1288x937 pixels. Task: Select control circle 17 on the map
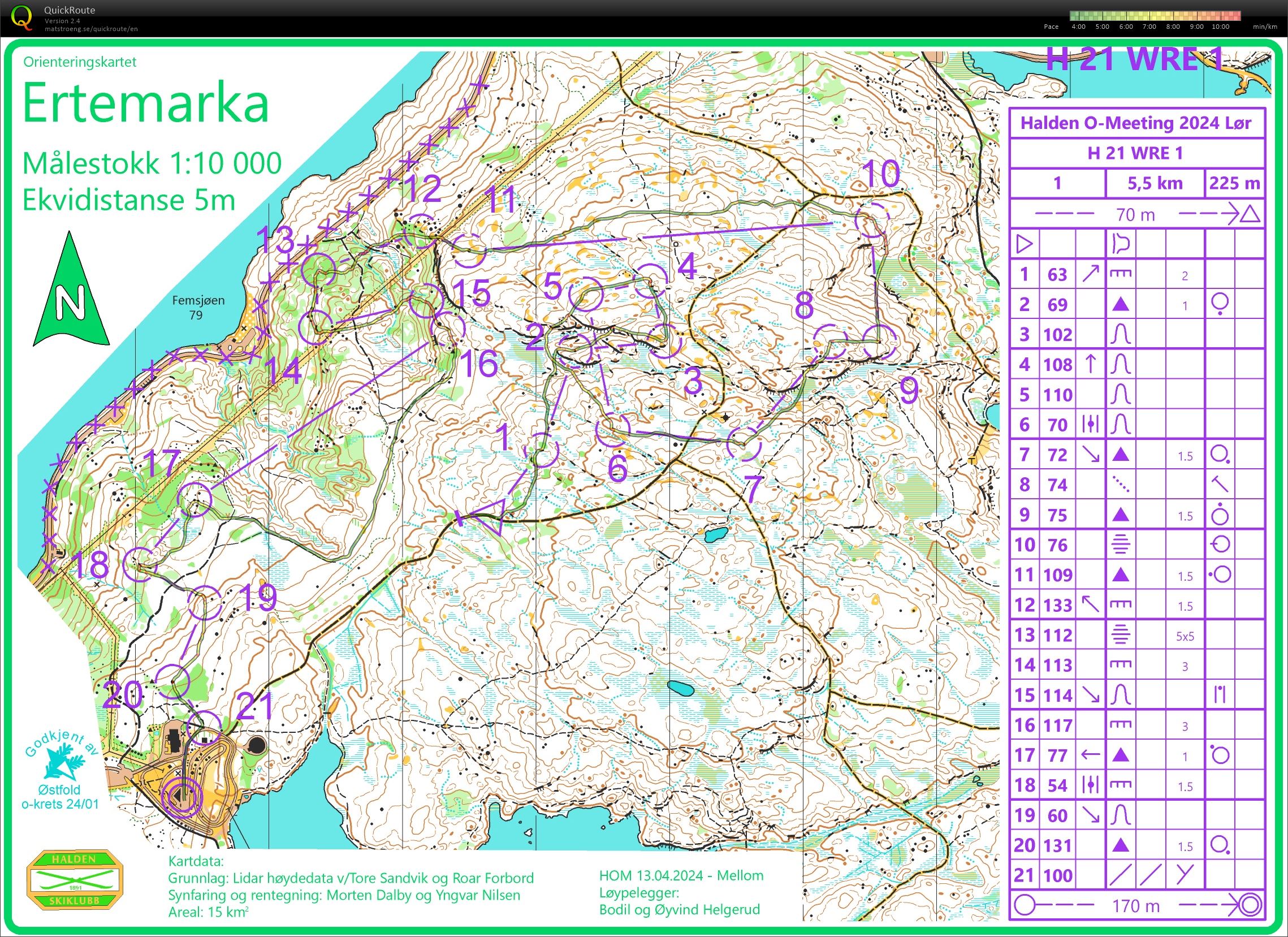pos(195,499)
